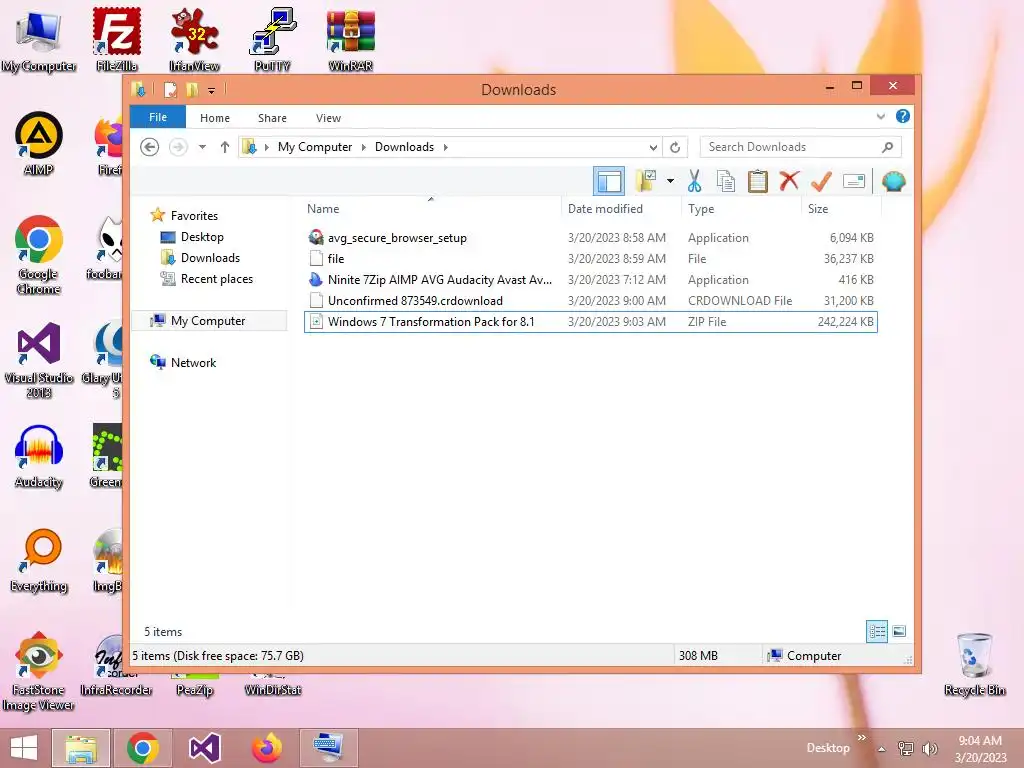Click the shell globe toolbar icon
The height and width of the screenshot is (768, 1024).
click(x=893, y=181)
